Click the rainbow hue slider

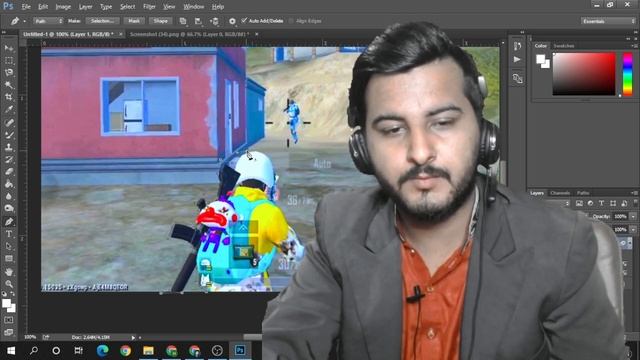[628, 74]
